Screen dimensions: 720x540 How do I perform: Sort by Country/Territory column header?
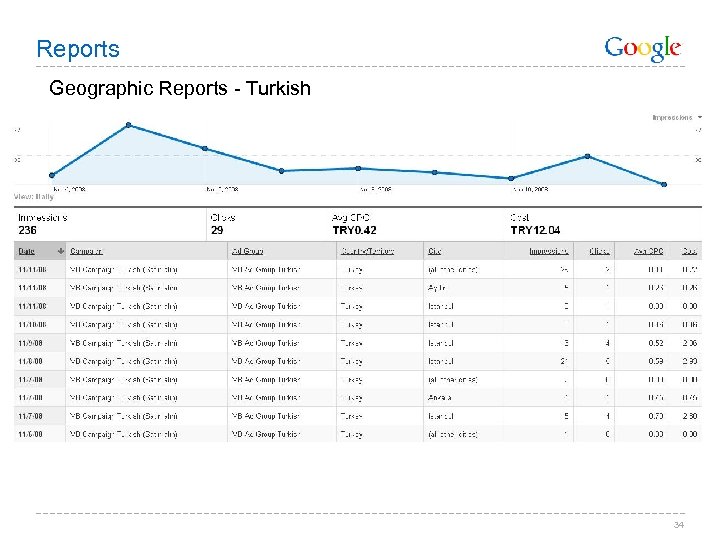(x=367, y=251)
